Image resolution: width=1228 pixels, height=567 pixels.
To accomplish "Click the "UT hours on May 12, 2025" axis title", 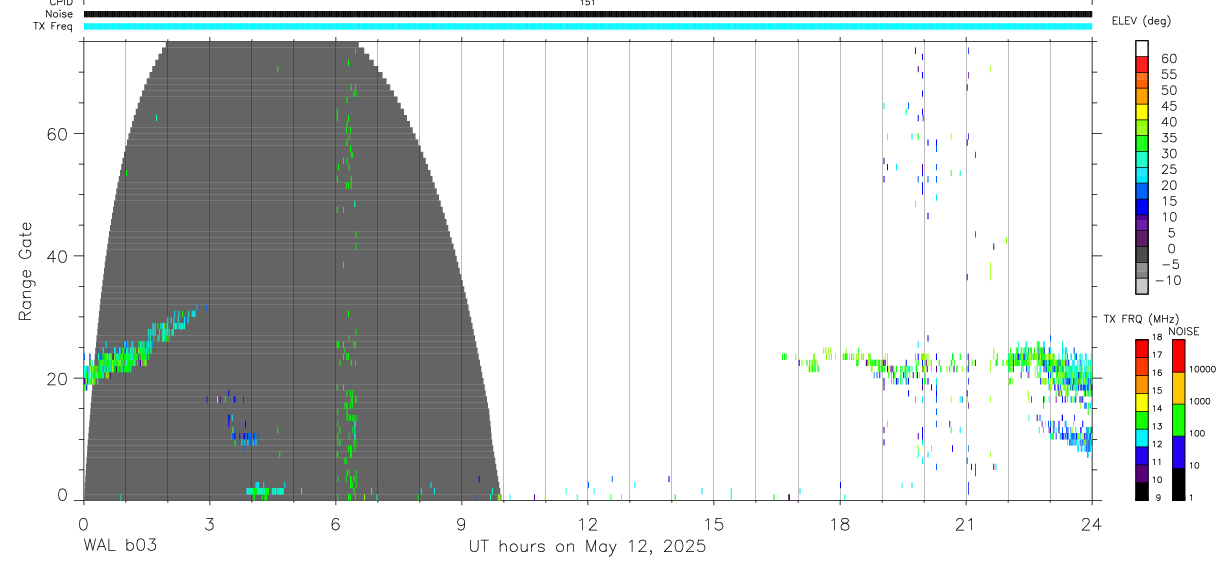I will (x=587, y=547).
